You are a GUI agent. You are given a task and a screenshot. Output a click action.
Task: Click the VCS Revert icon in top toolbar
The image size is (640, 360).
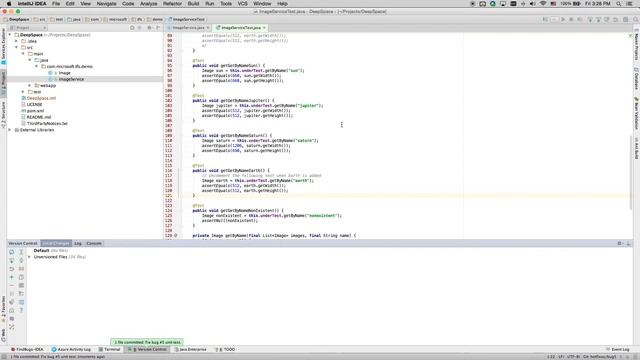click(615, 19)
